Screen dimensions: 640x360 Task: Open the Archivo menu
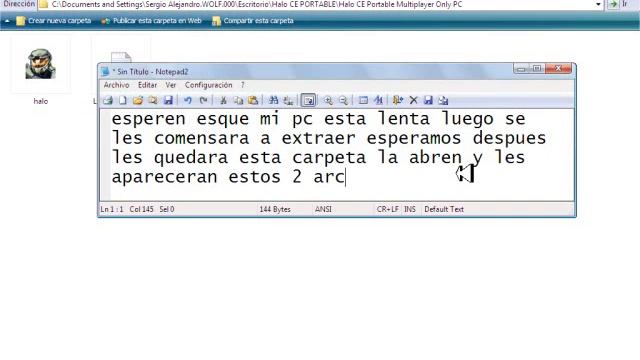pos(116,85)
